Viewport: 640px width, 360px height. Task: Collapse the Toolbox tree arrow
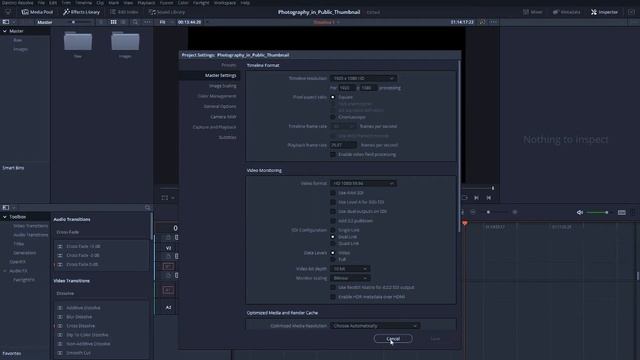point(4,217)
